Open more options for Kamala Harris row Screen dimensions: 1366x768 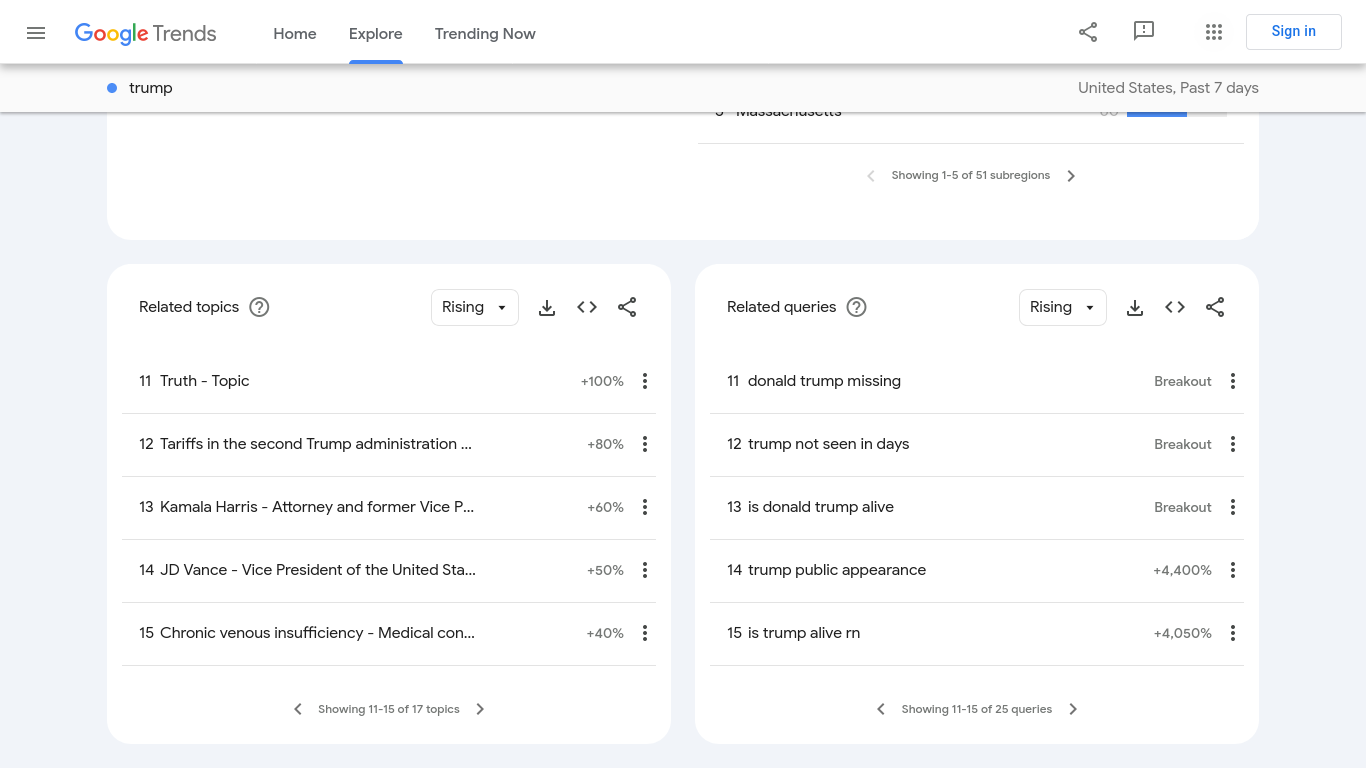click(645, 507)
